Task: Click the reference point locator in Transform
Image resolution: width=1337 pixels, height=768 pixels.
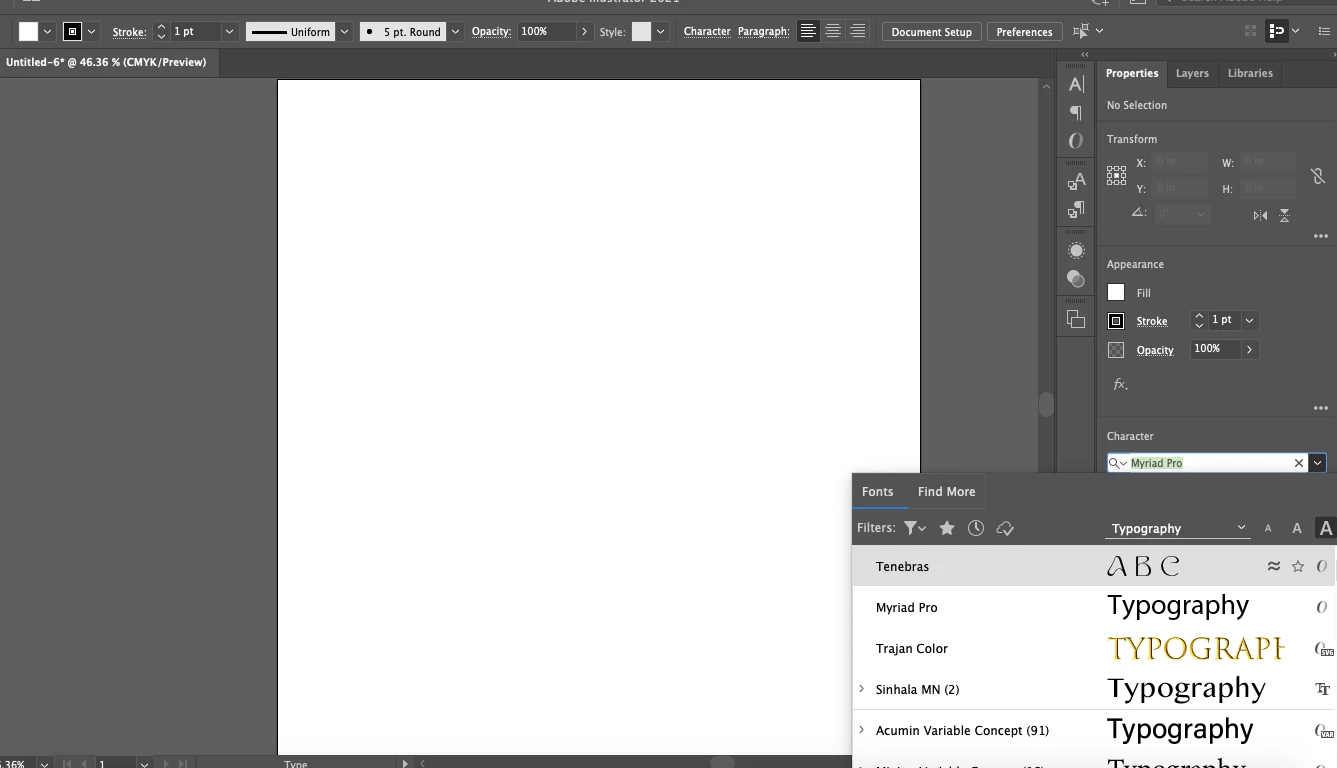Action: click(x=1116, y=176)
